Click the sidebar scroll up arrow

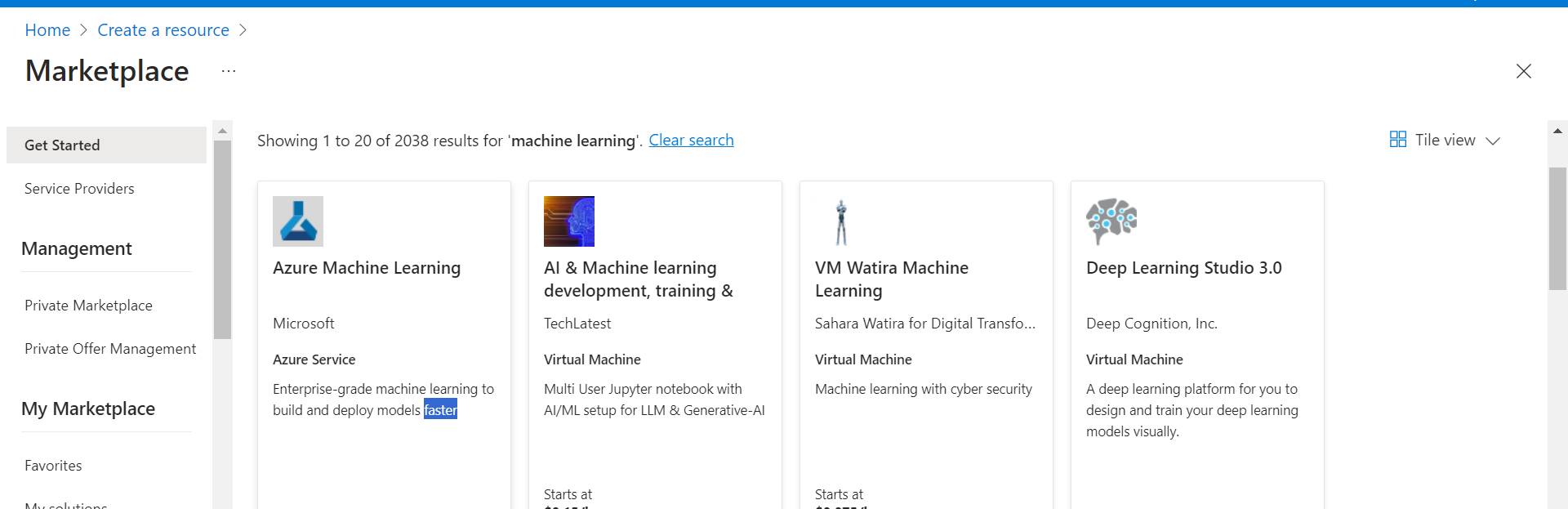pos(222,131)
